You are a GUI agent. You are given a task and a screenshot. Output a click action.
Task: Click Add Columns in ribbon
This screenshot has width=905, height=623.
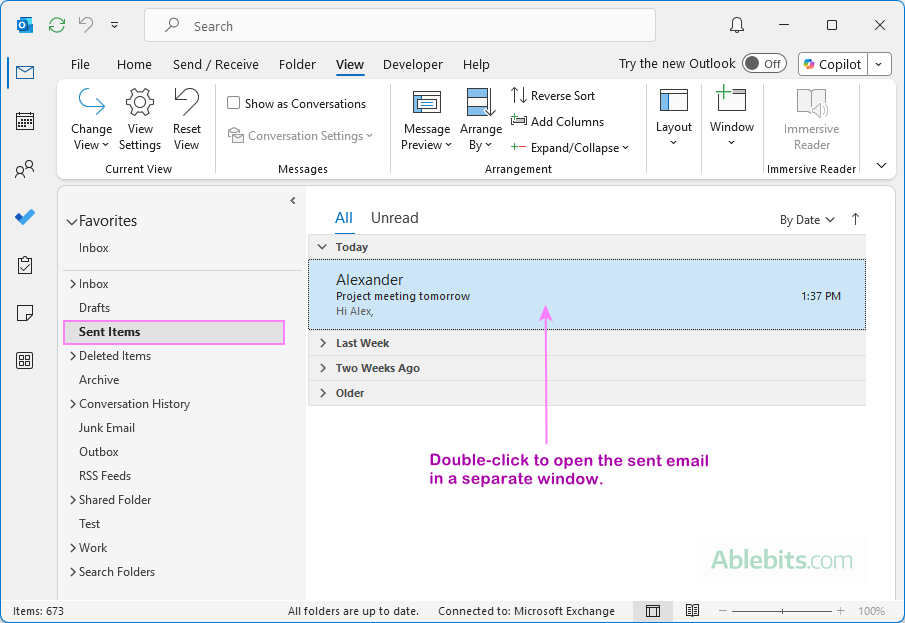(x=558, y=121)
